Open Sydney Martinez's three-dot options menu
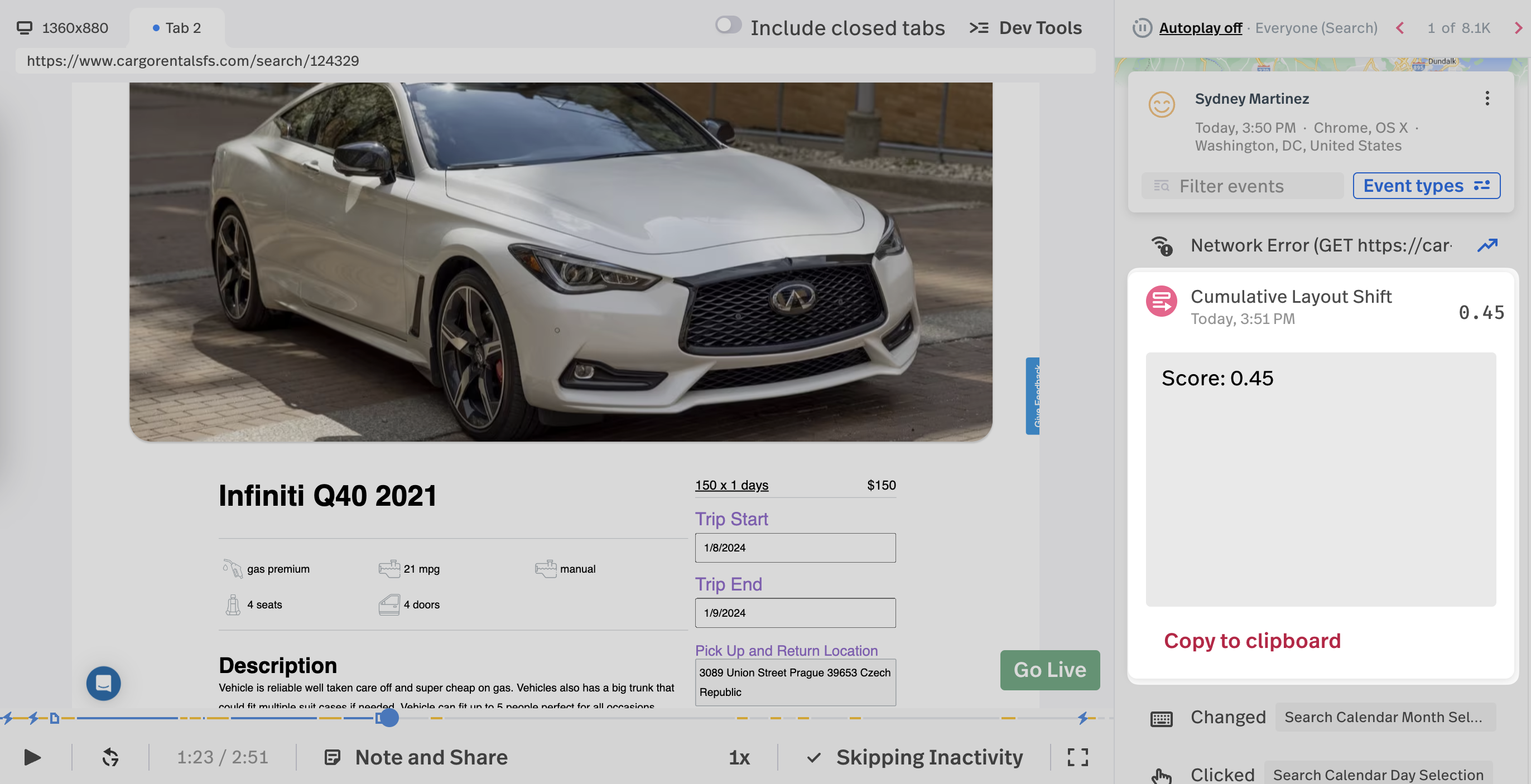Viewport: 1531px width, 784px height. tap(1487, 99)
